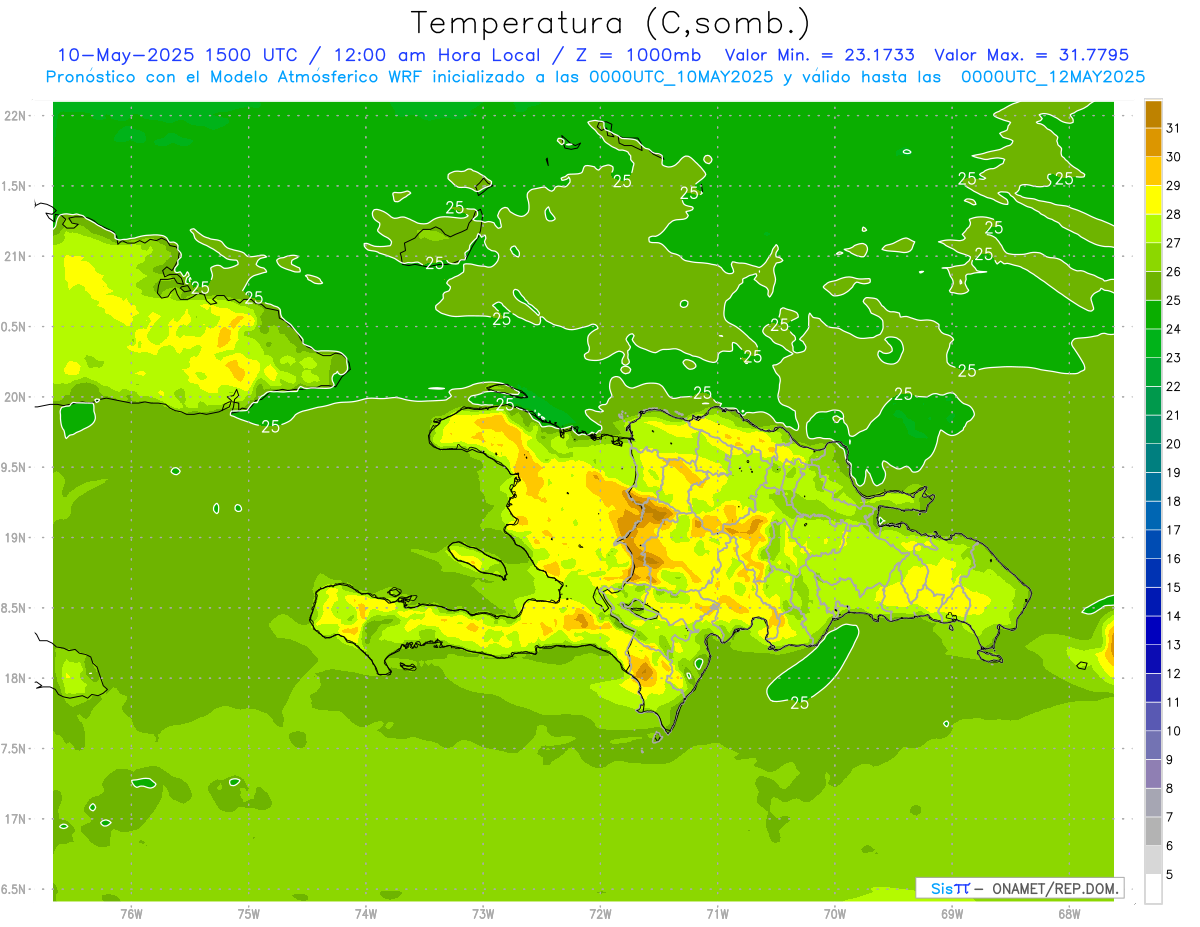Viewport: 1200px width, 927px height.
Task: Click the legend value 8
Action: (x=1170, y=788)
